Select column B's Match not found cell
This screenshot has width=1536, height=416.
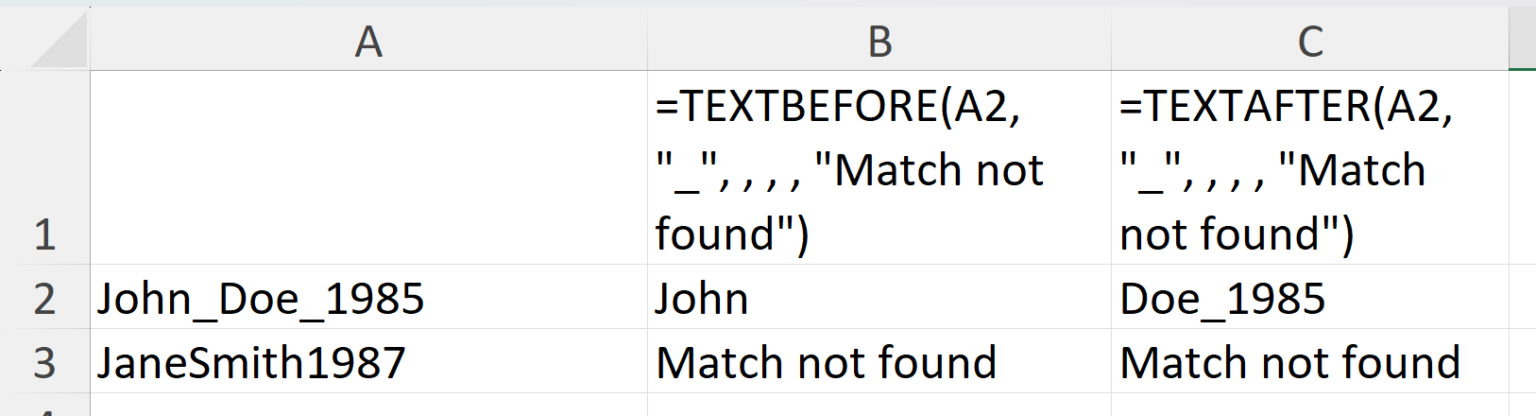(879, 362)
